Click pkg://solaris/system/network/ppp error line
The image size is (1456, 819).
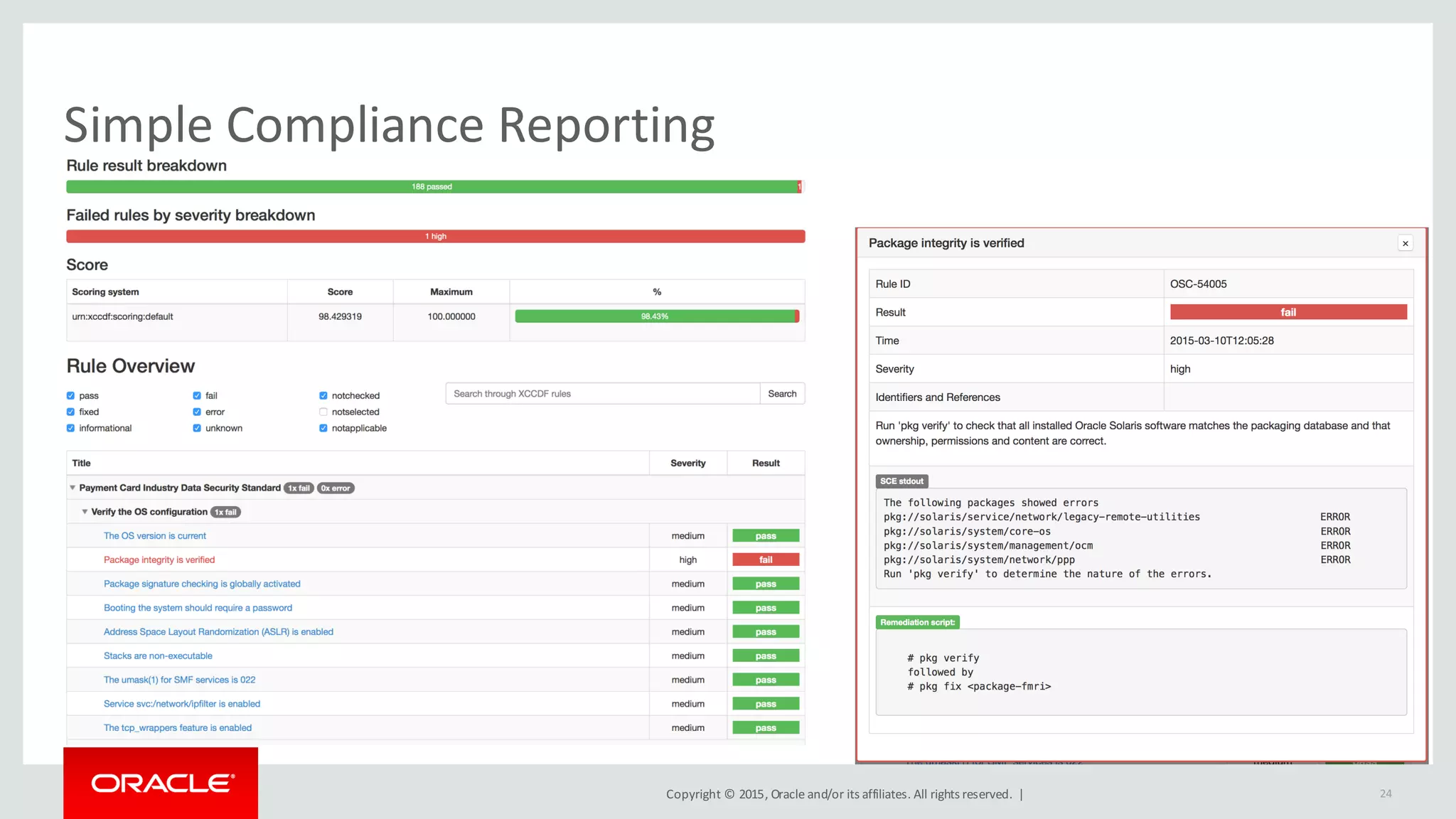tap(979, 560)
